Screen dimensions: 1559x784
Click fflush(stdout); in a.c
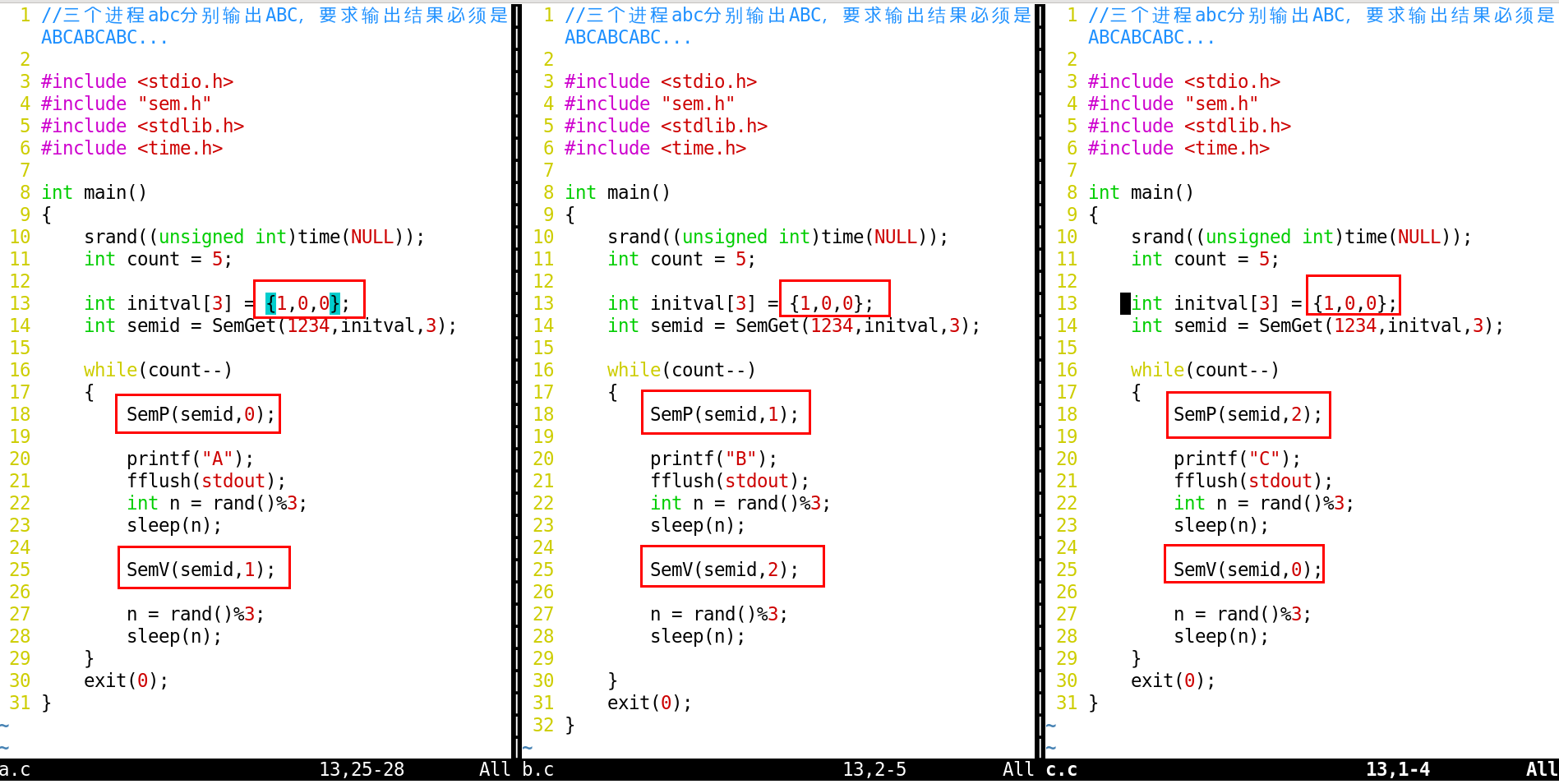pyautogui.click(x=206, y=481)
